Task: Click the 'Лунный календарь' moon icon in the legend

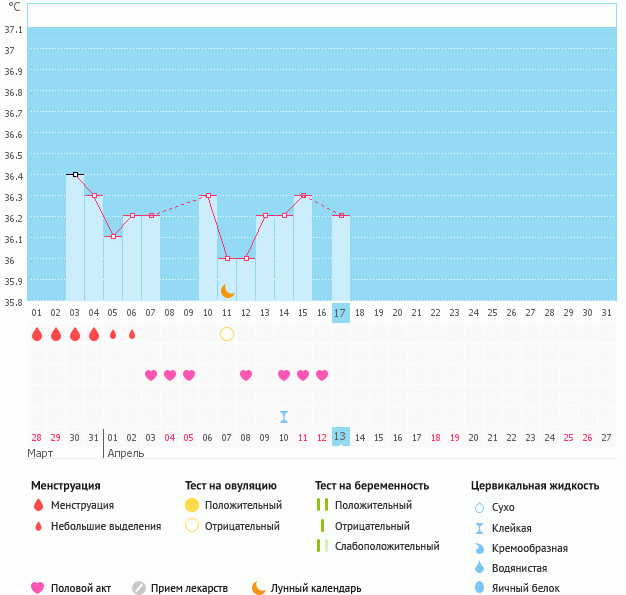Action: 259,588
